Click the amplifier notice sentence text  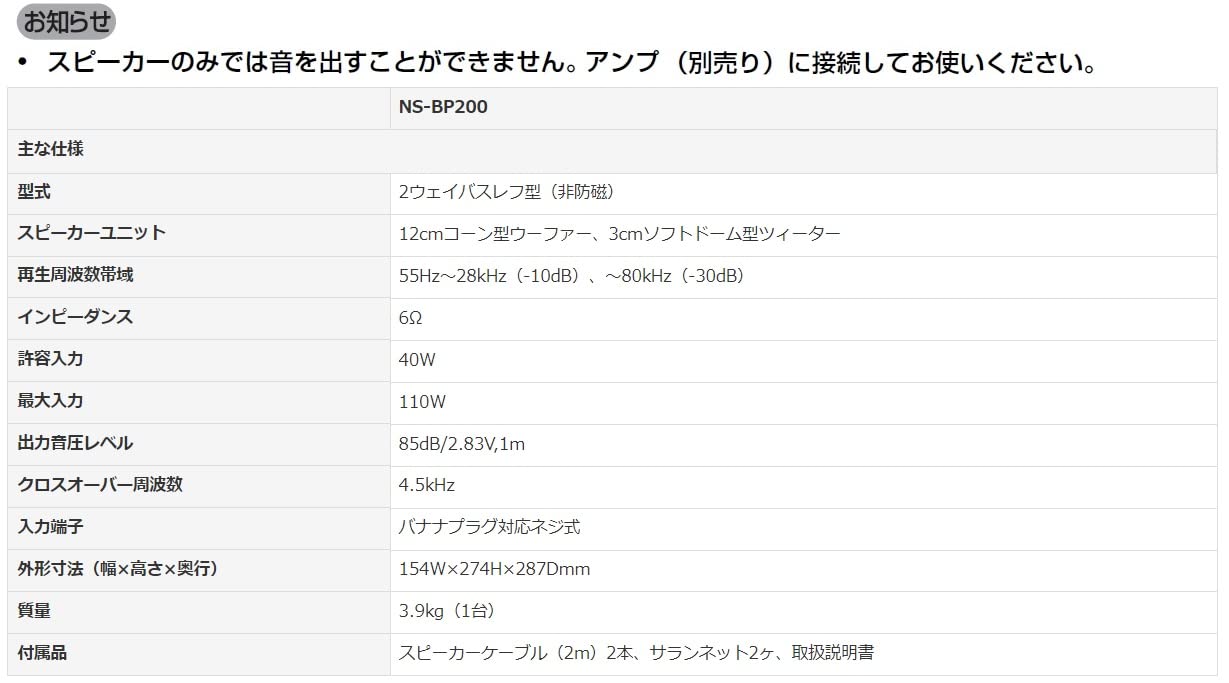click(572, 63)
